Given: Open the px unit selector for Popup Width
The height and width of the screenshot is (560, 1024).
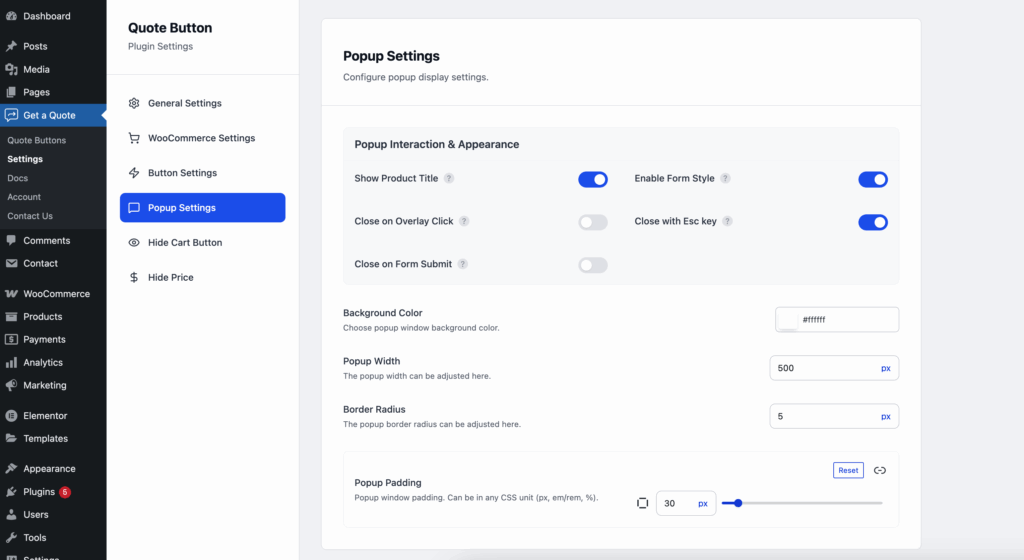Looking at the screenshot, I should click(885, 368).
